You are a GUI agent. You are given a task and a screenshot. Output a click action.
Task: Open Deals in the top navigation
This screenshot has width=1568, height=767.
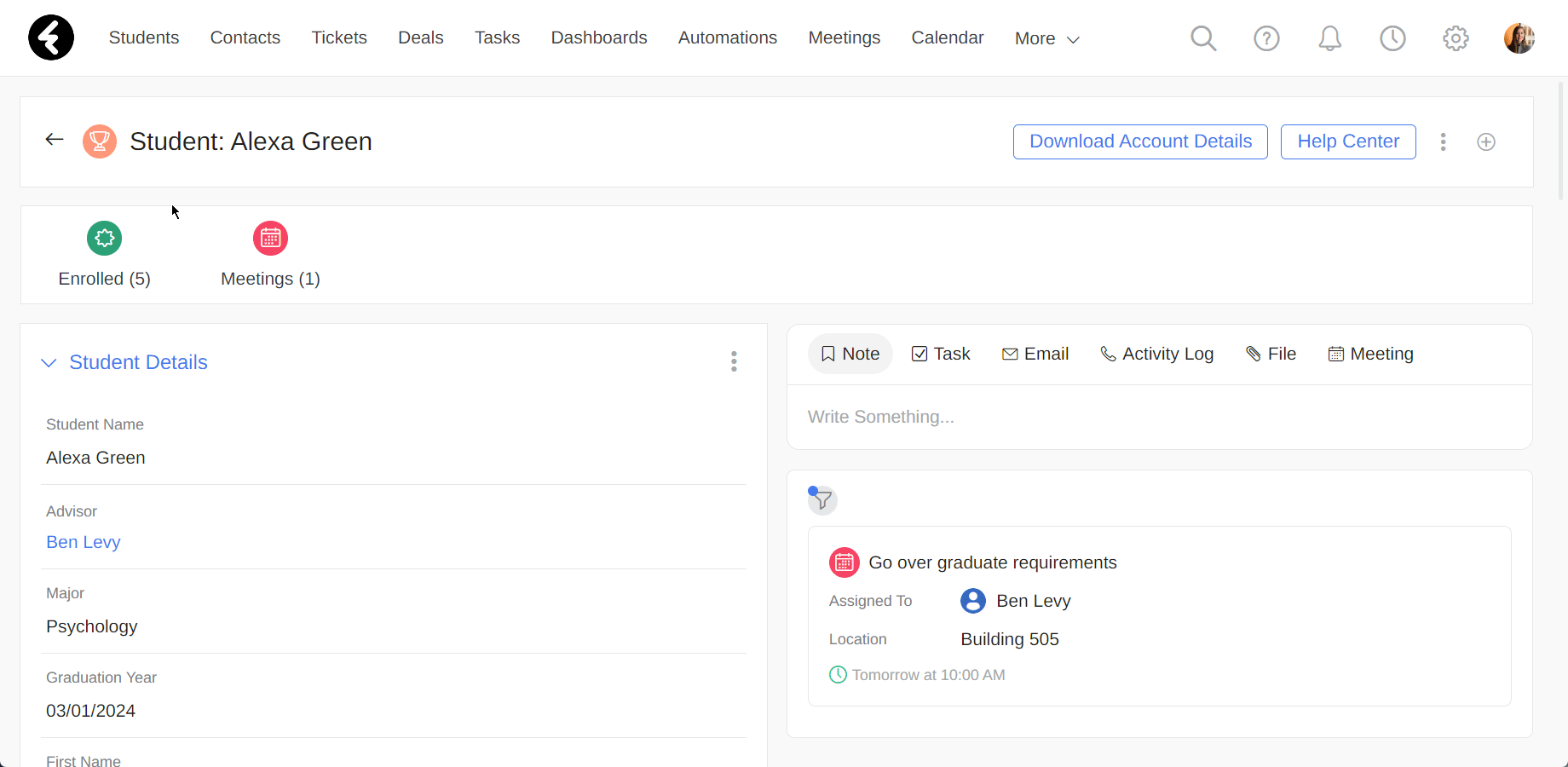coord(421,37)
